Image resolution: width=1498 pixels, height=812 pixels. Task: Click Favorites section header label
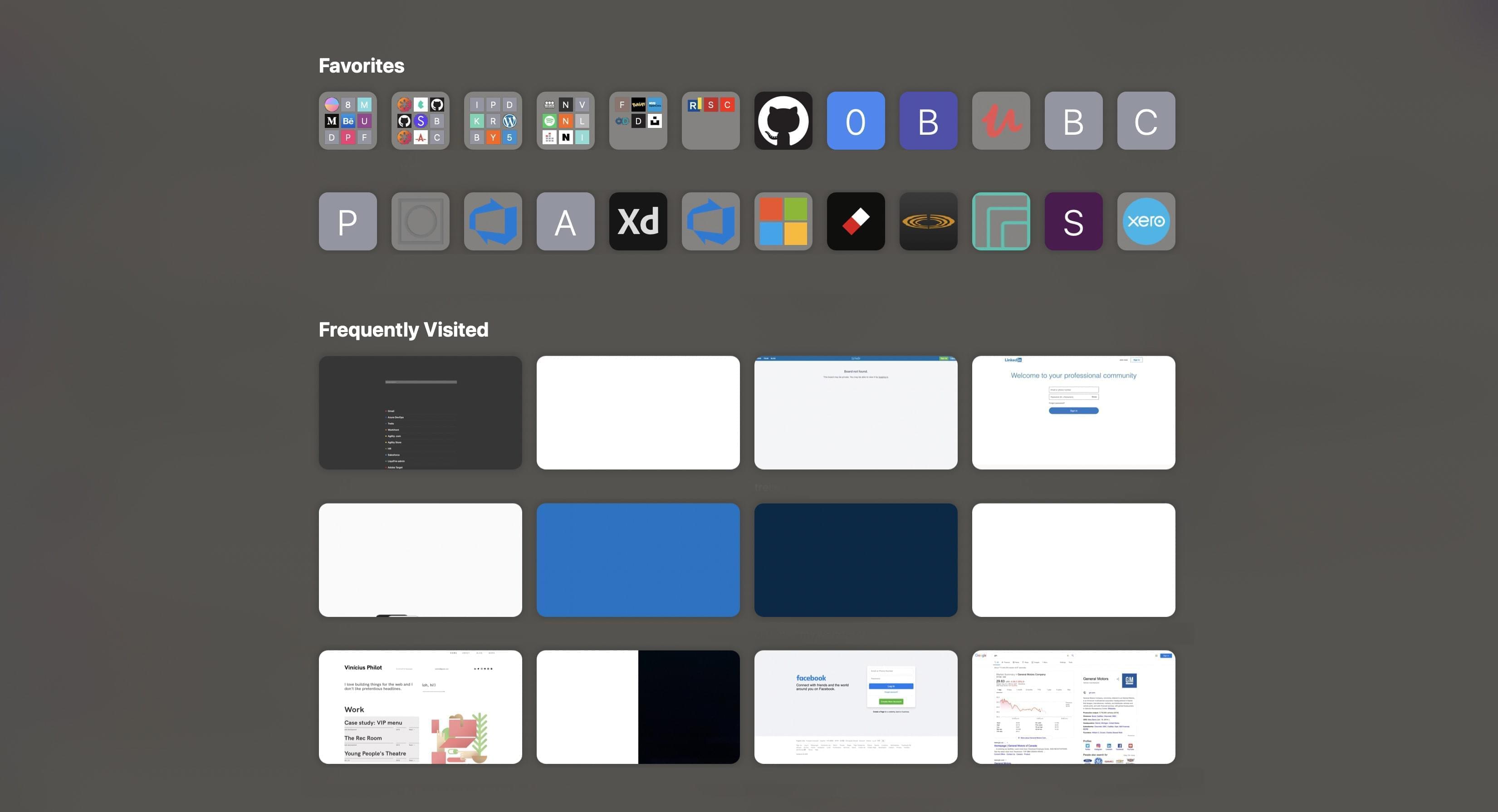pos(361,65)
